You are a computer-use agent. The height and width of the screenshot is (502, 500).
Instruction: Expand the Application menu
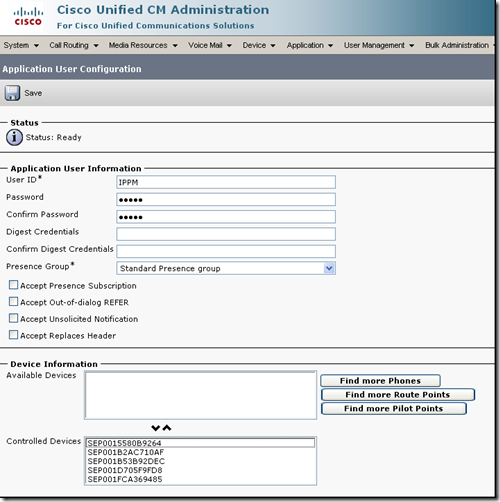coord(310,45)
